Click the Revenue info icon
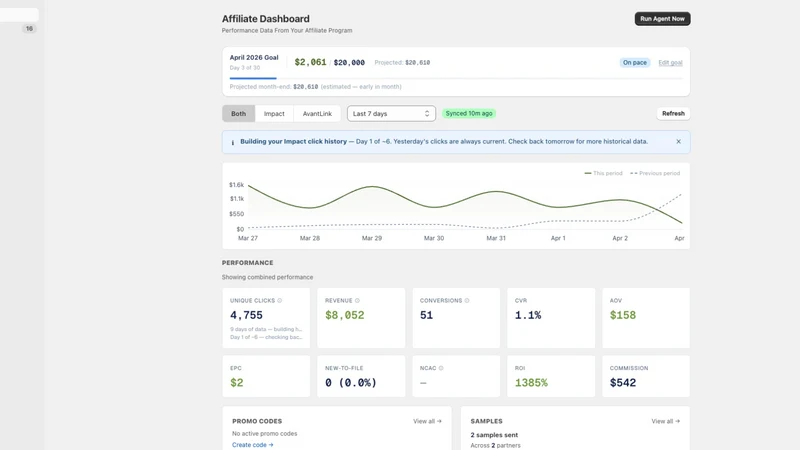This screenshot has height=450, width=800. (357, 301)
